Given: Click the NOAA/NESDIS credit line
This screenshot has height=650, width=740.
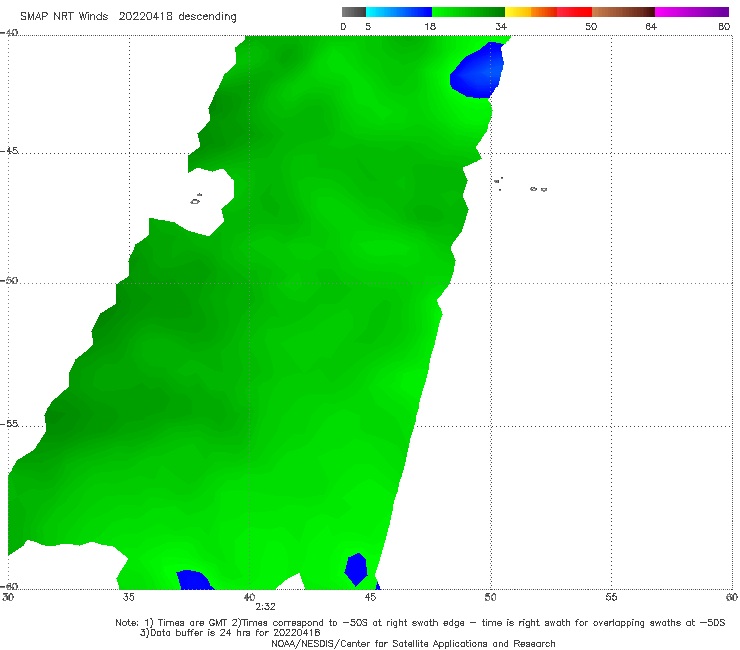Looking at the screenshot, I should click(413, 643).
